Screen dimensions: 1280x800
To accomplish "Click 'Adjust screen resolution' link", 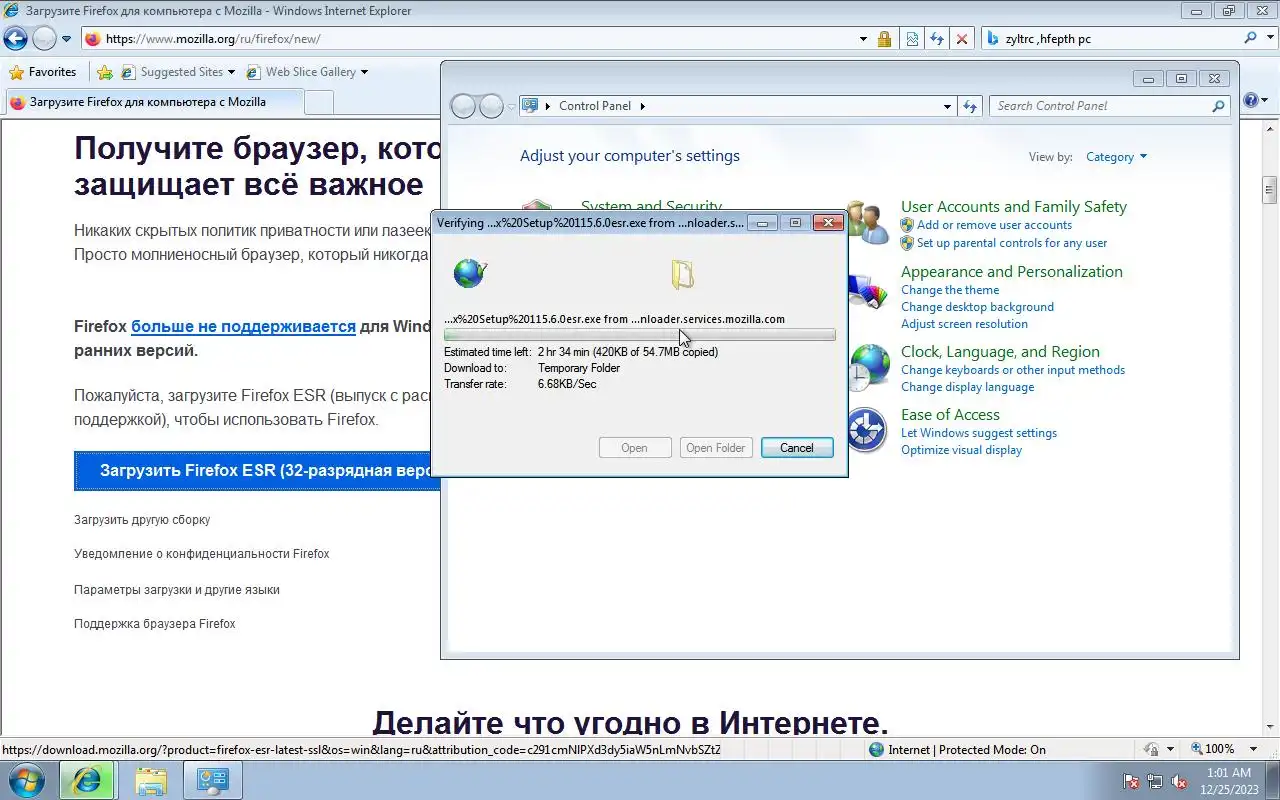I will (964, 324).
